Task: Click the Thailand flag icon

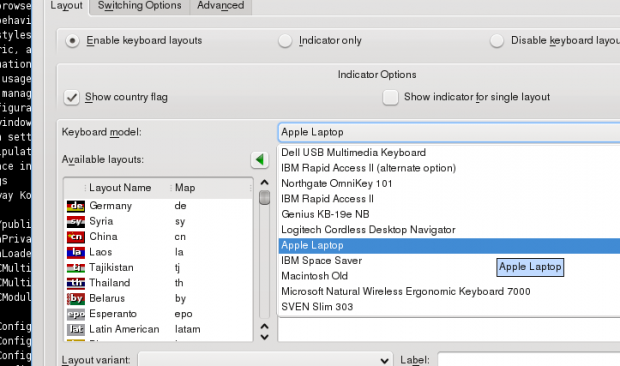Action: tap(76, 283)
